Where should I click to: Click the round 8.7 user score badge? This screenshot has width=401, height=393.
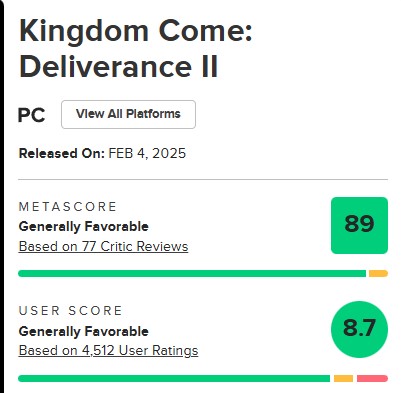(x=359, y=329)
